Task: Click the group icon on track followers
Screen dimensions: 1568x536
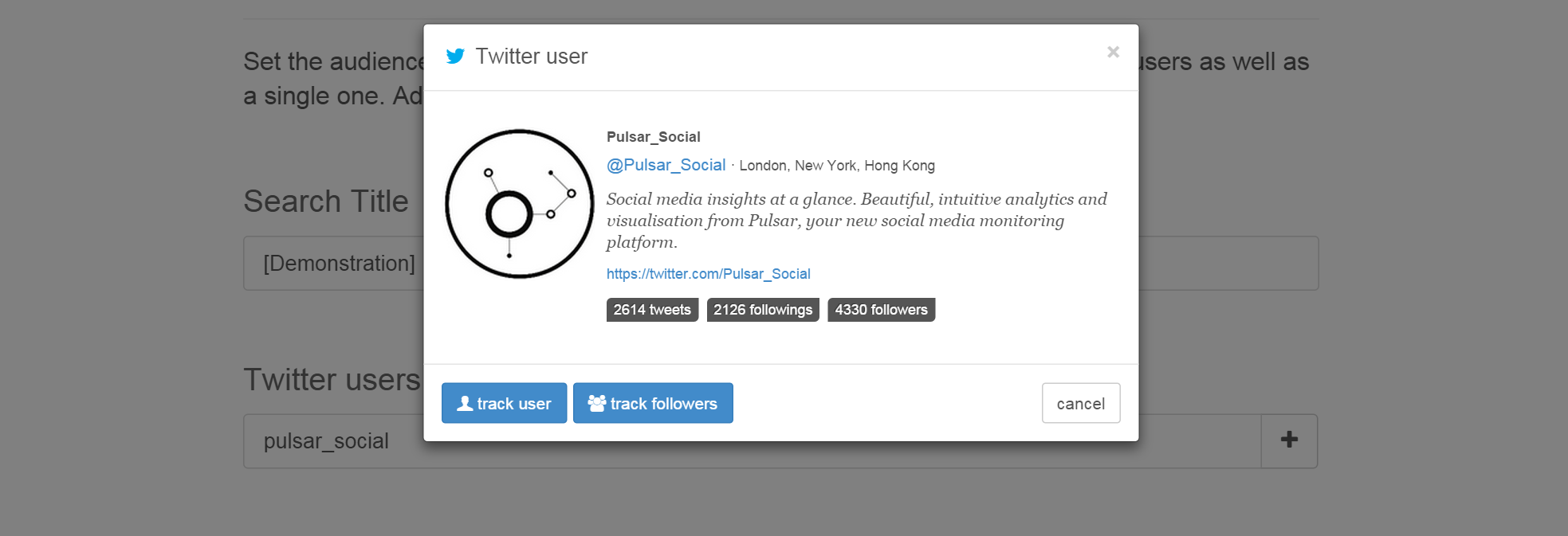Action: (596, 404)
